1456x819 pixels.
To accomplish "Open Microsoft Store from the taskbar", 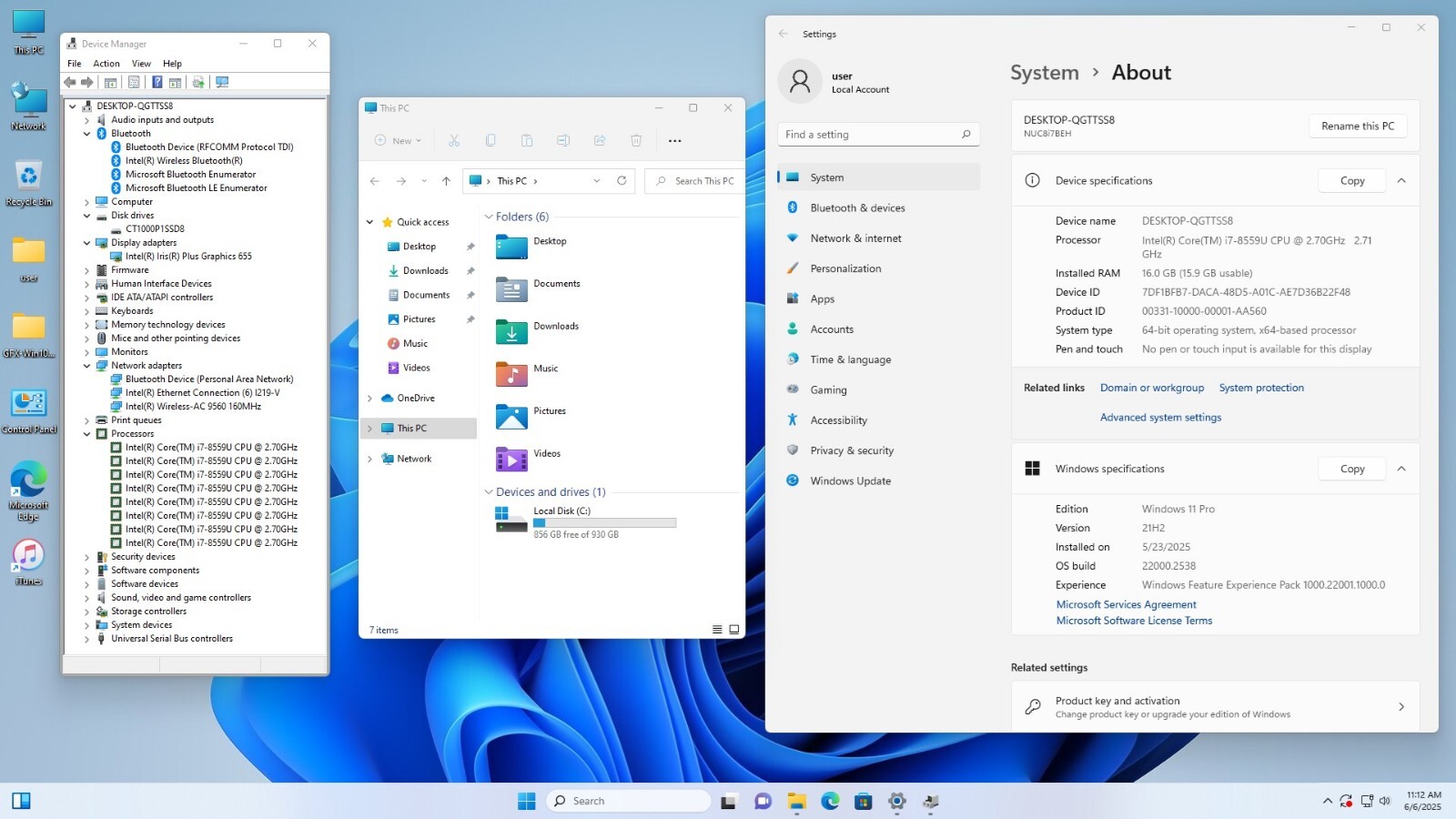I will click(x=864, y=802).
